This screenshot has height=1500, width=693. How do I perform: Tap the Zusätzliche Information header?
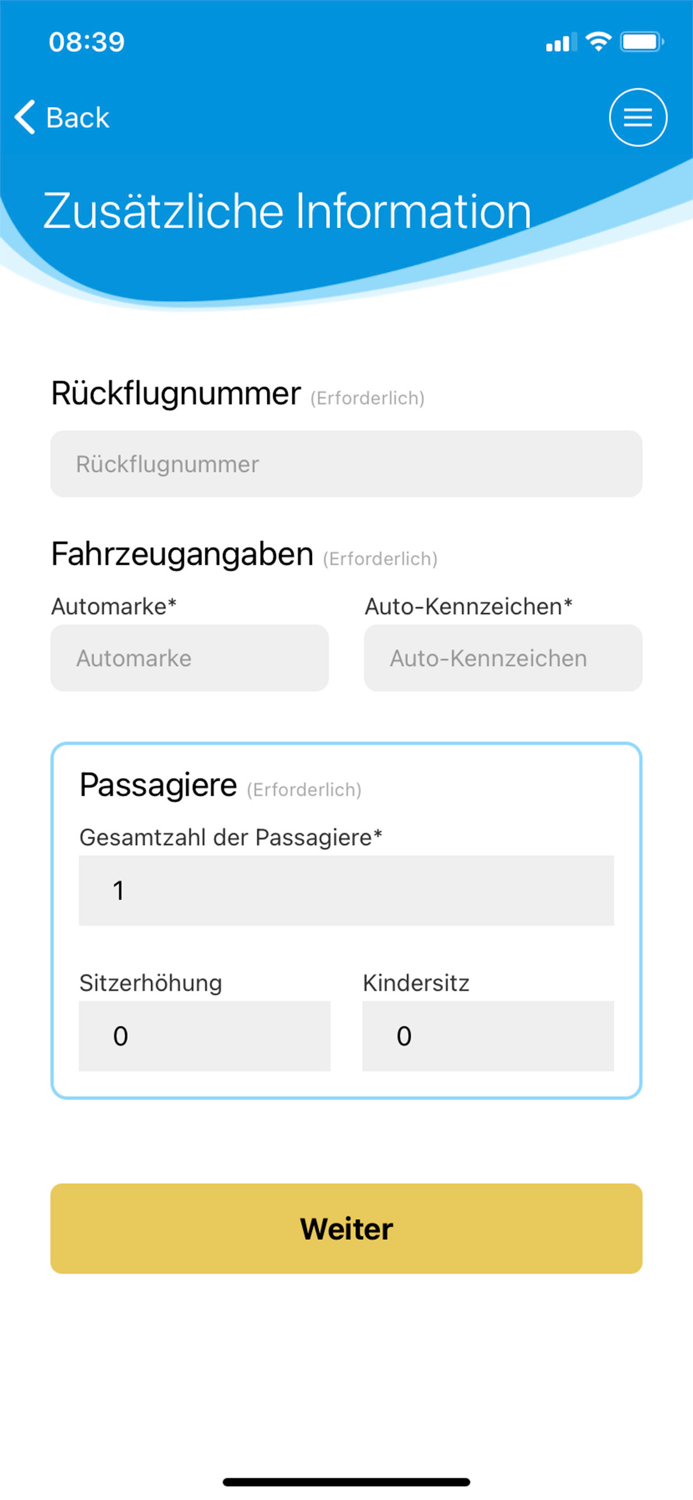286,211
